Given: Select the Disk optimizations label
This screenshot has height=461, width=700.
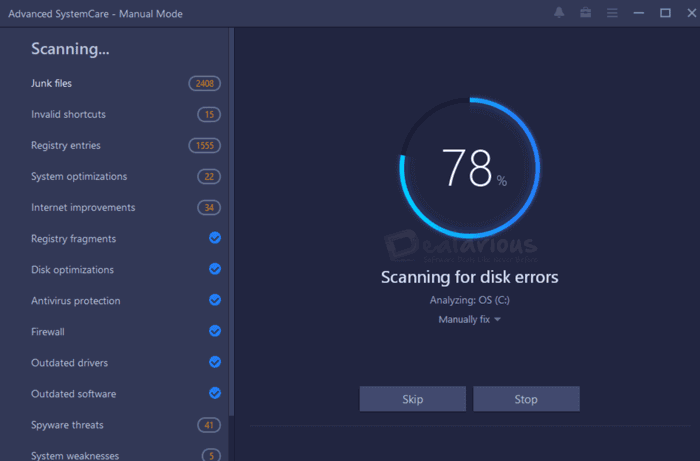Looking at the screenshot, I should [x=72, y=270].
